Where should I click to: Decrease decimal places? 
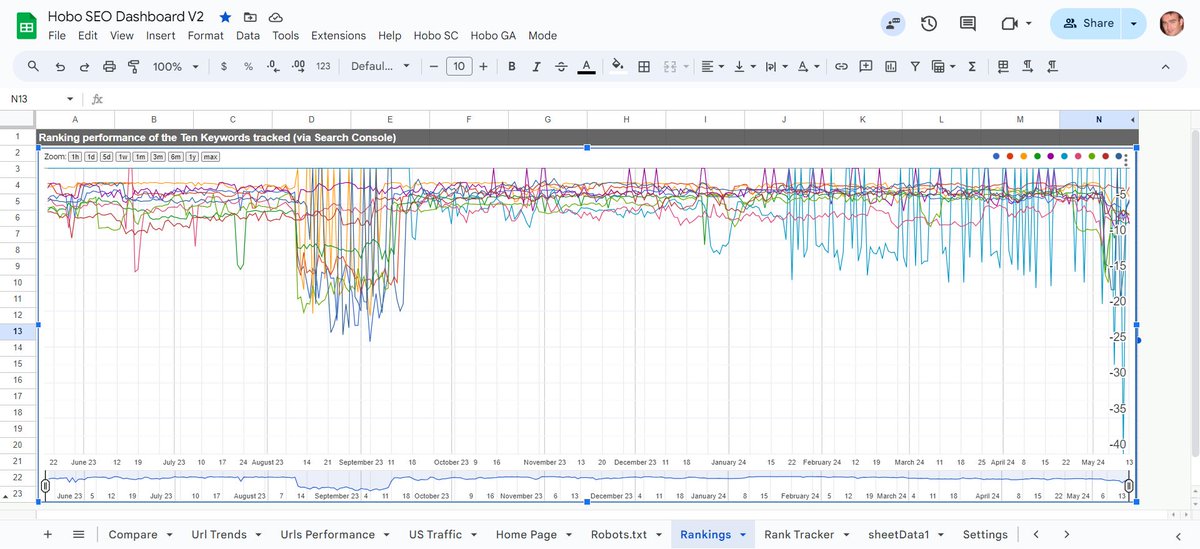[272, 66]
